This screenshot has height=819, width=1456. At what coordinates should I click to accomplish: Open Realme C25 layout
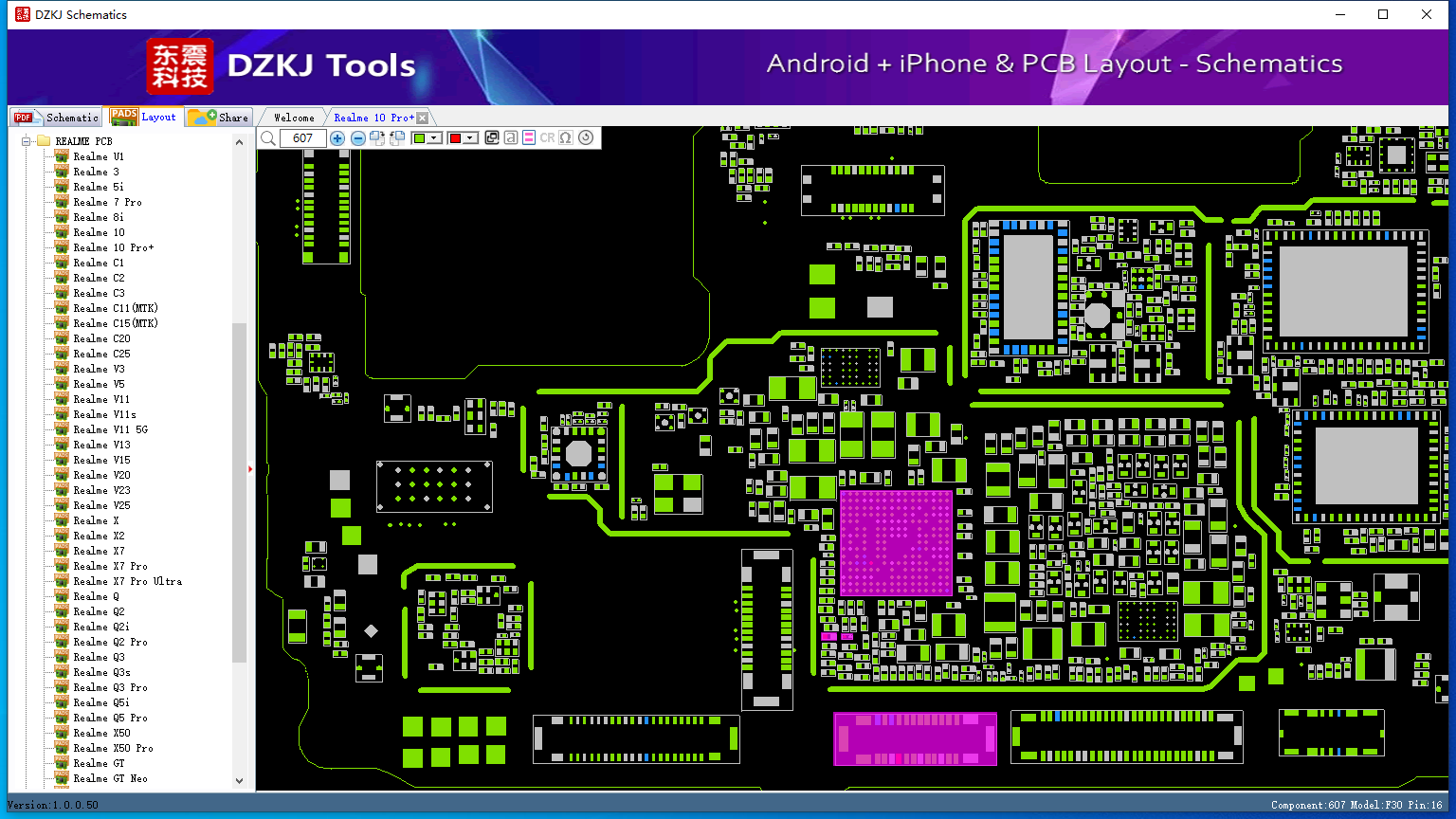pyautogui.click(x=102, y=354)
